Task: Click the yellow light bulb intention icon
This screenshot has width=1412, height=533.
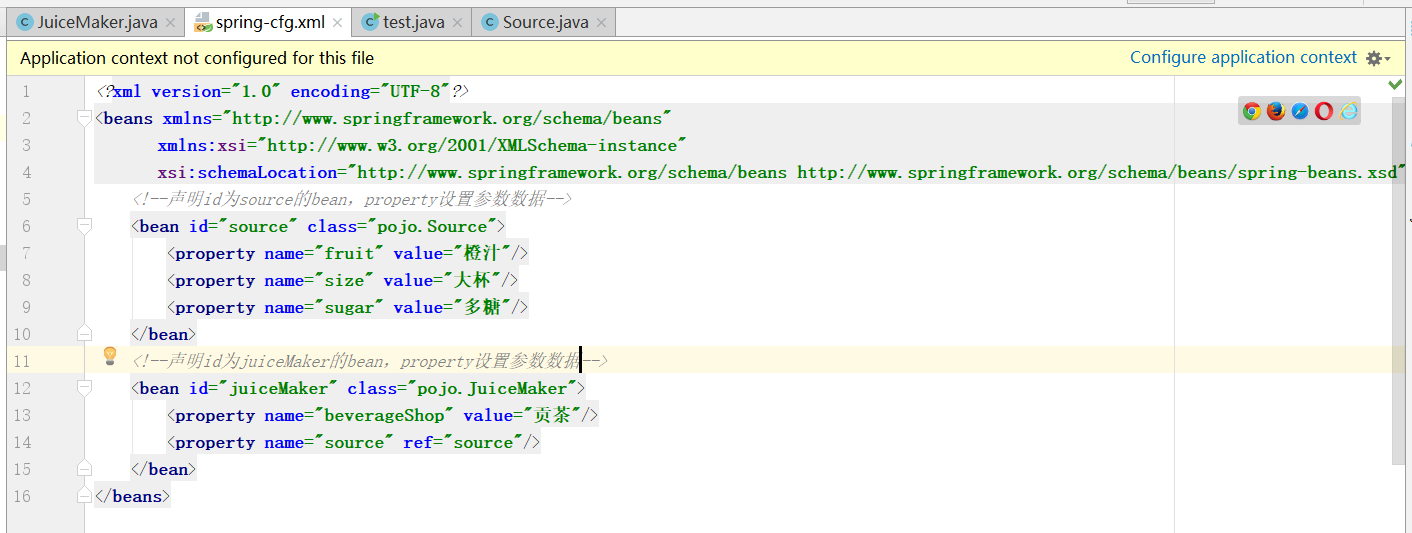Action: [x=110, y=356]
